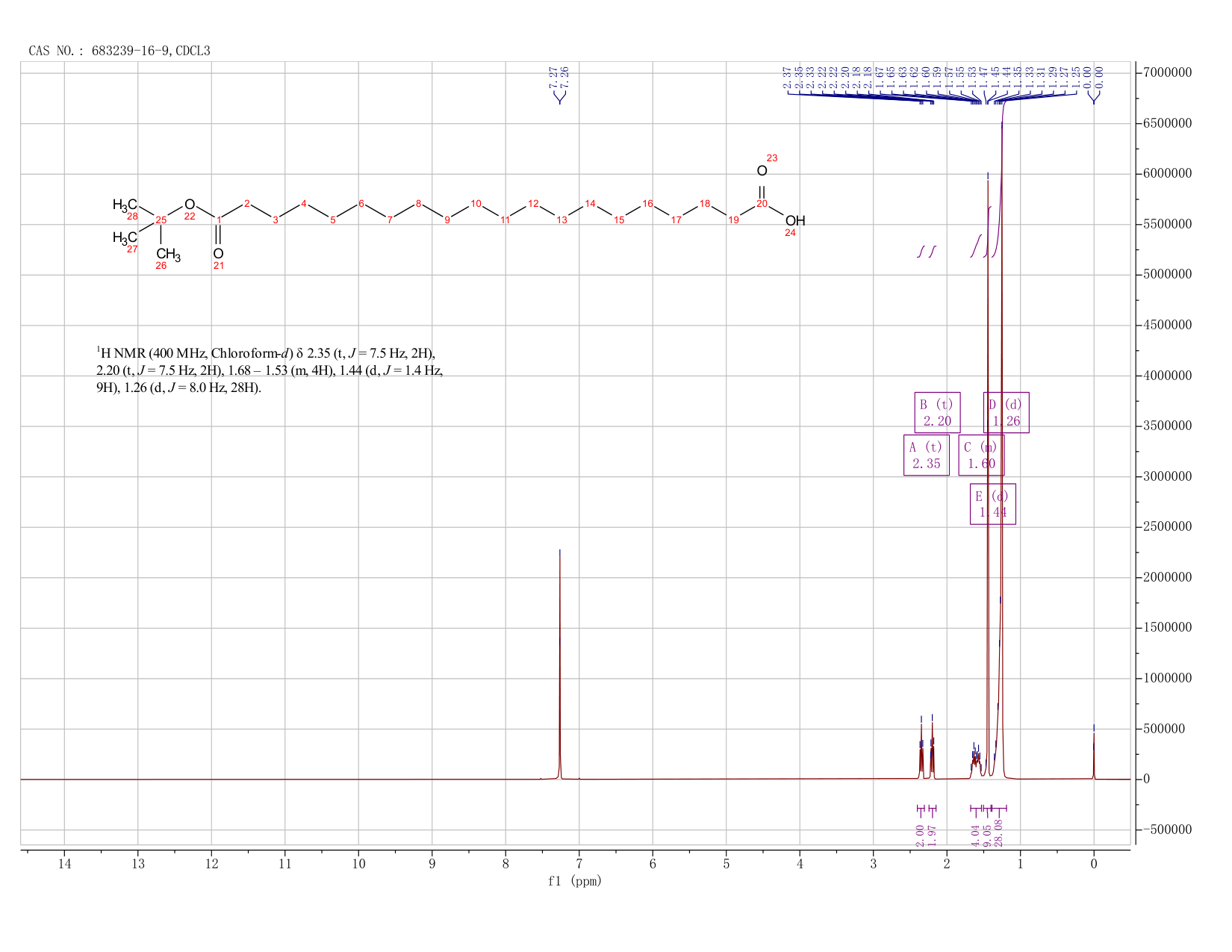Click integral value 1.97 below the baseline
This screenshot has height=952, width=1232.
click(x=932, y=836)
